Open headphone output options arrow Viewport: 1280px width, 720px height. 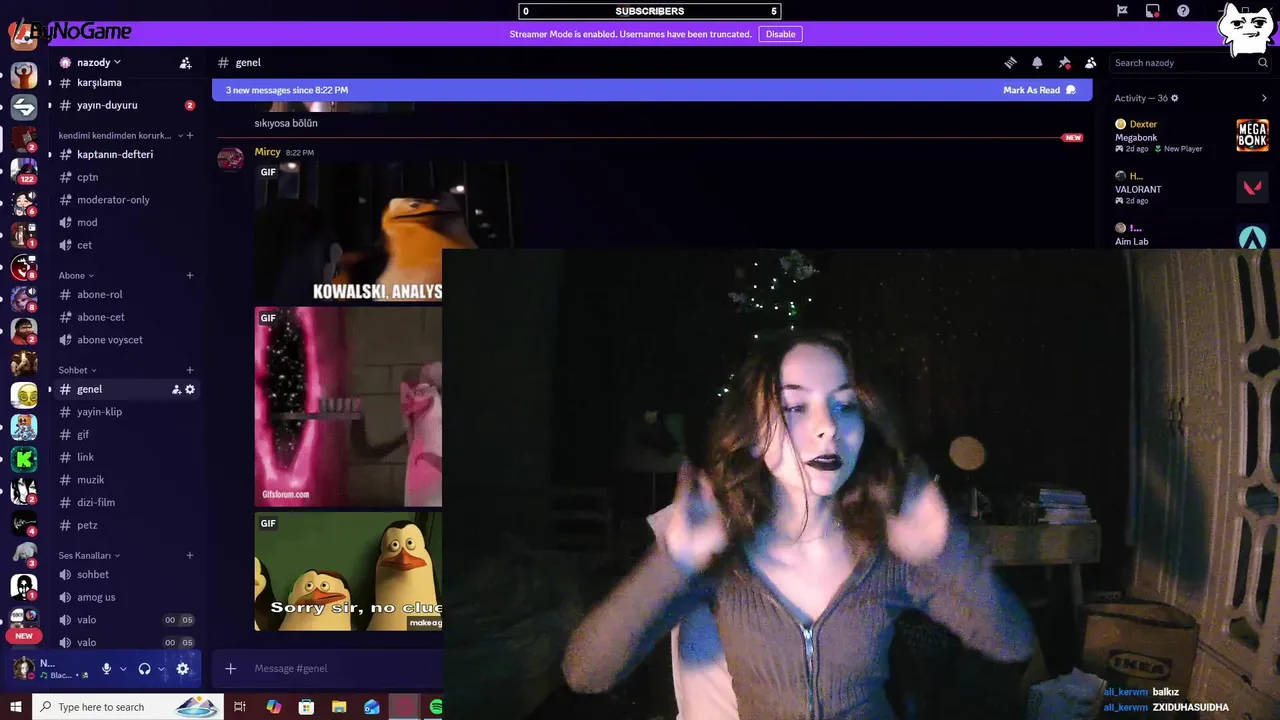tap(161, 669)
